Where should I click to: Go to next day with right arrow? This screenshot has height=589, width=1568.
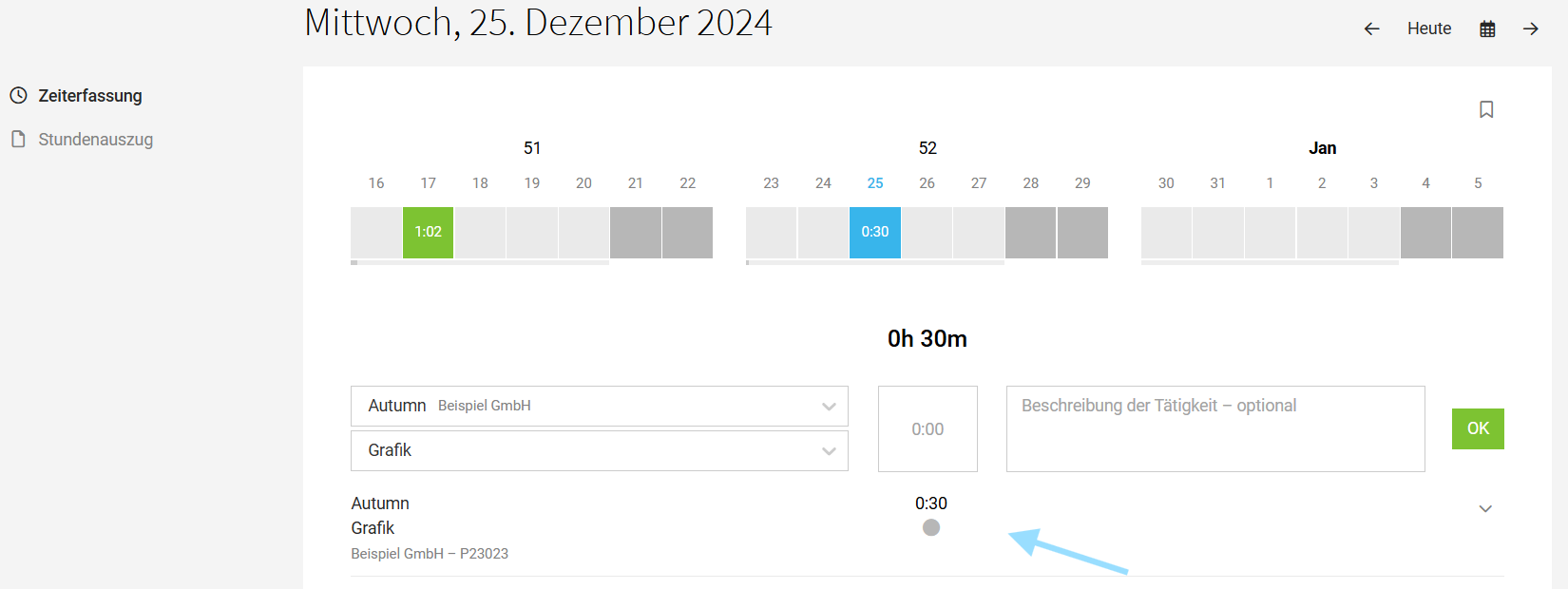pos(1530,28)
